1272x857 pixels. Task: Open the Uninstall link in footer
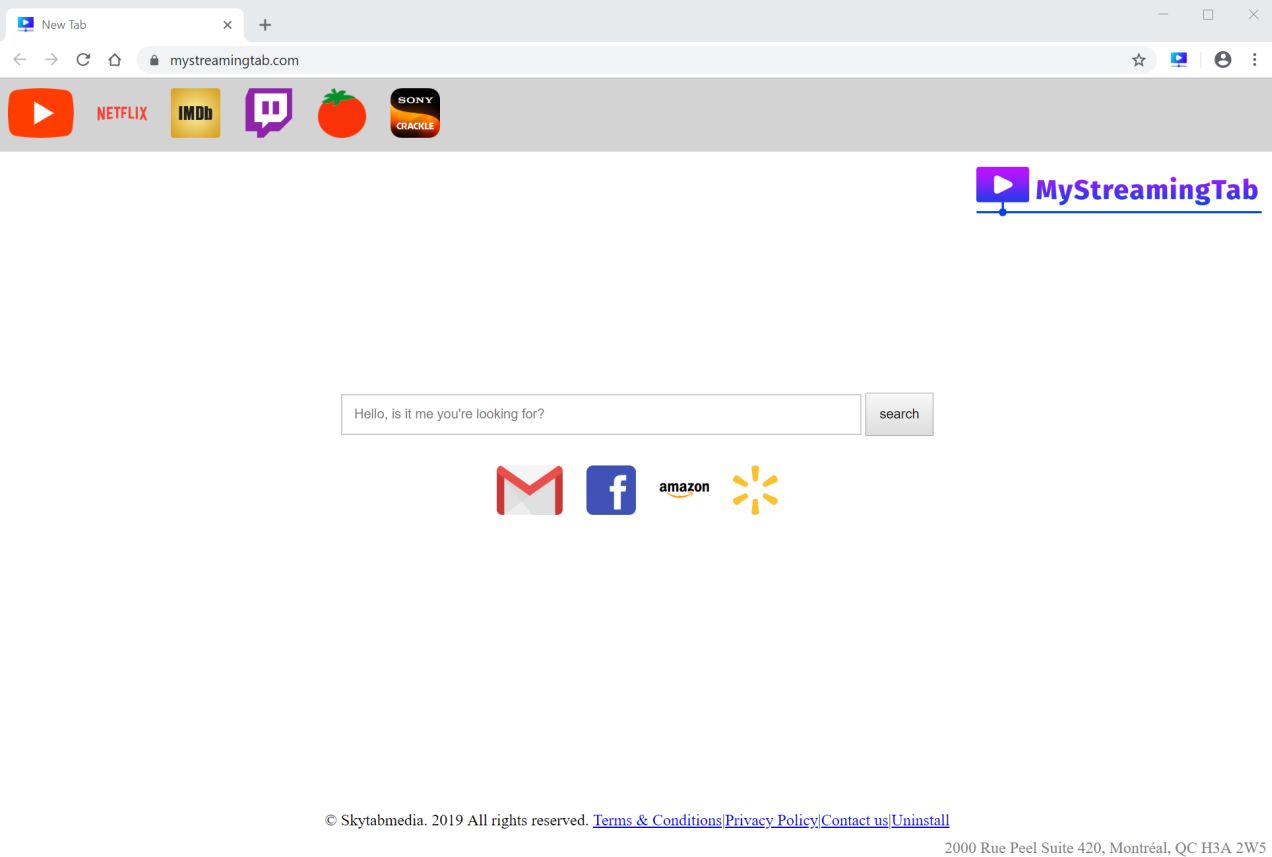(x=920, y=820)
